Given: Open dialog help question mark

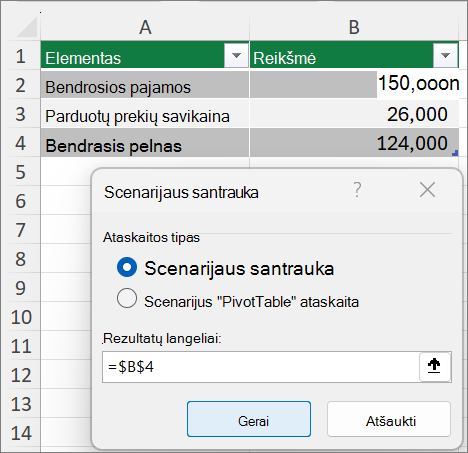Looking at the screenshot, I should coord(357,190).
